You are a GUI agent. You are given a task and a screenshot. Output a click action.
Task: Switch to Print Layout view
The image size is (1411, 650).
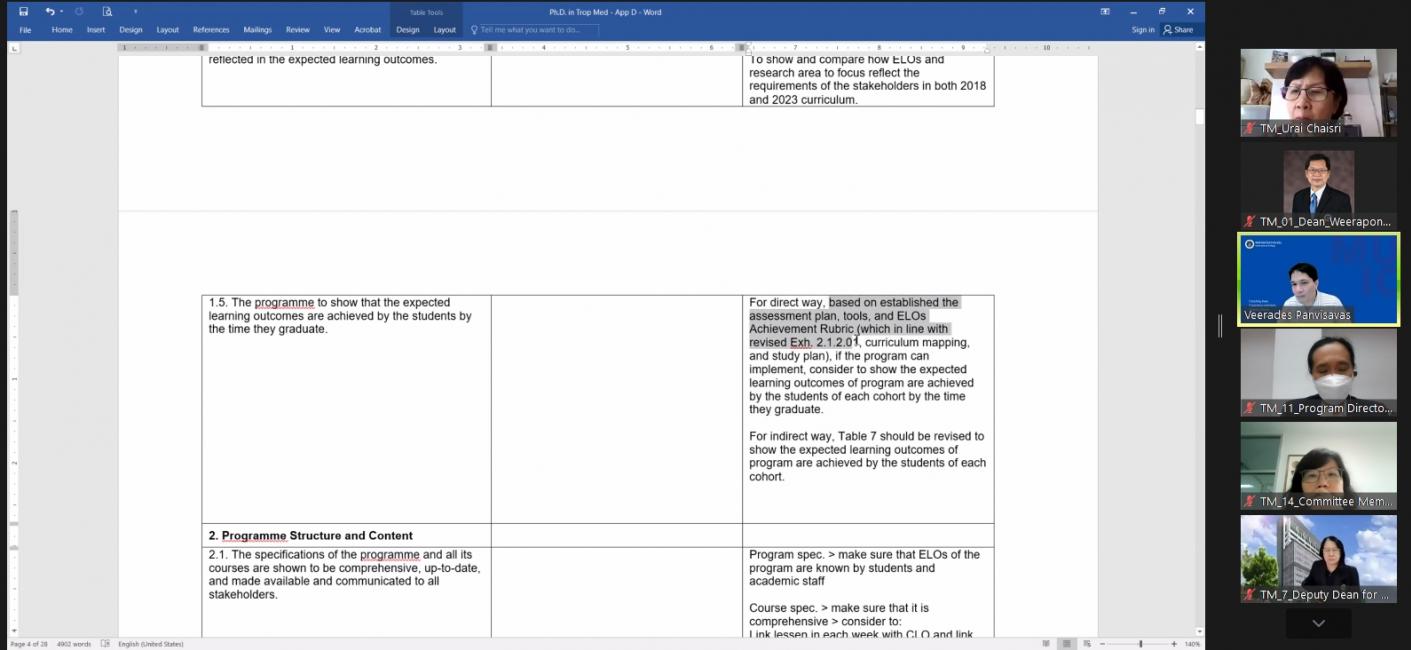(1067, 644)
